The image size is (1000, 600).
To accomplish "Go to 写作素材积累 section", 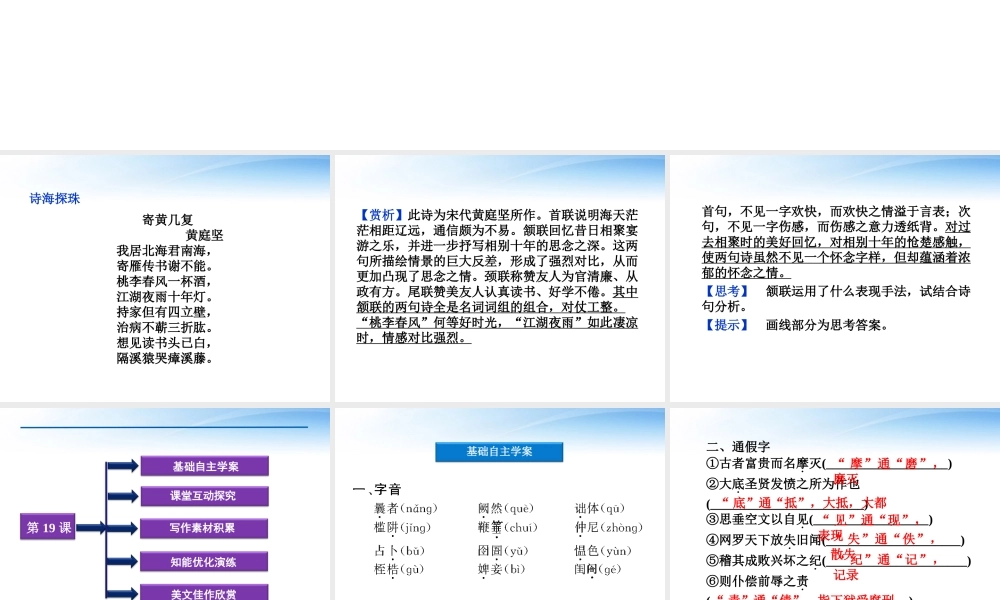I will coord(205,528).
